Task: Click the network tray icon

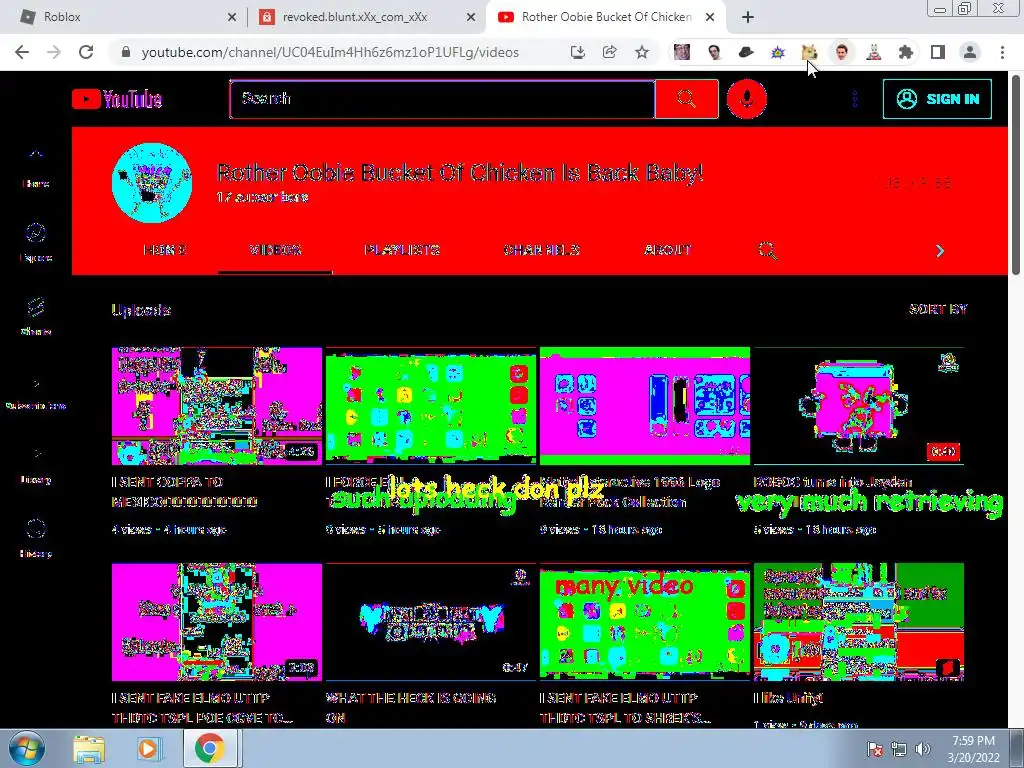Action: coord(899,749)
